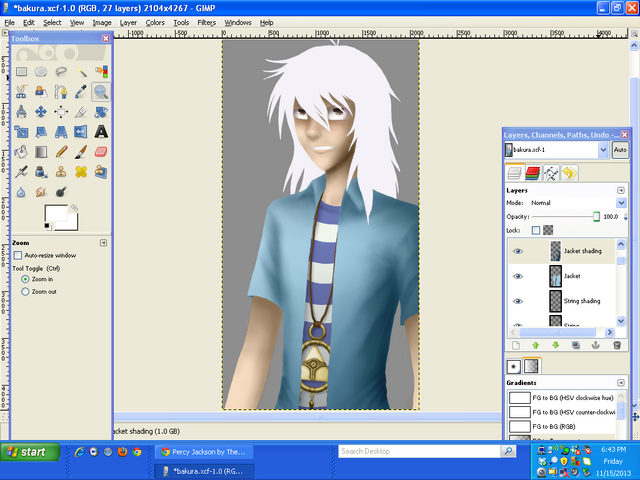
Task: Toggle lock alpha channel
Action: 548,231
